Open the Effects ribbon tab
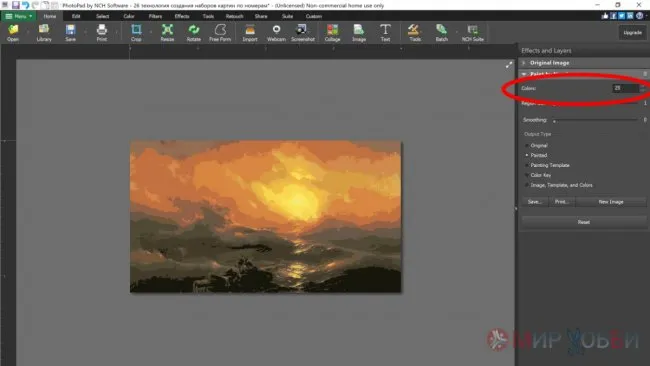This screenshot has height=366, width=650. [x=182, y=16]
